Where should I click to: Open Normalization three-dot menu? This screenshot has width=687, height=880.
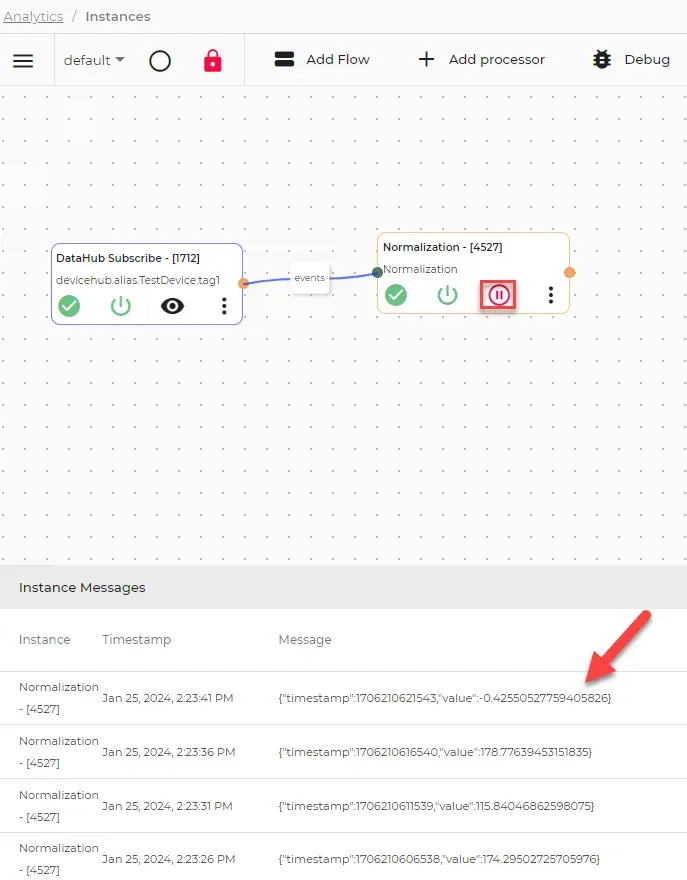[x=551, y=295]
